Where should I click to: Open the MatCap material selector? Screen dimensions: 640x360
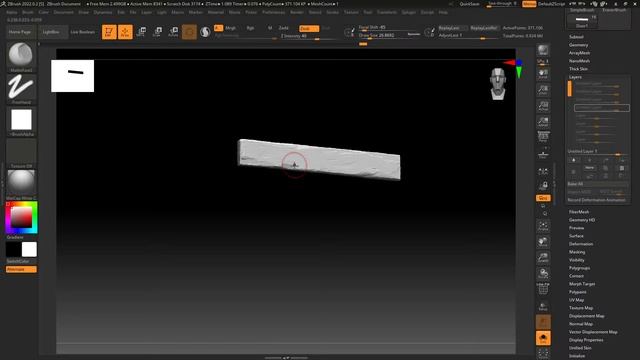coord(21,185)
